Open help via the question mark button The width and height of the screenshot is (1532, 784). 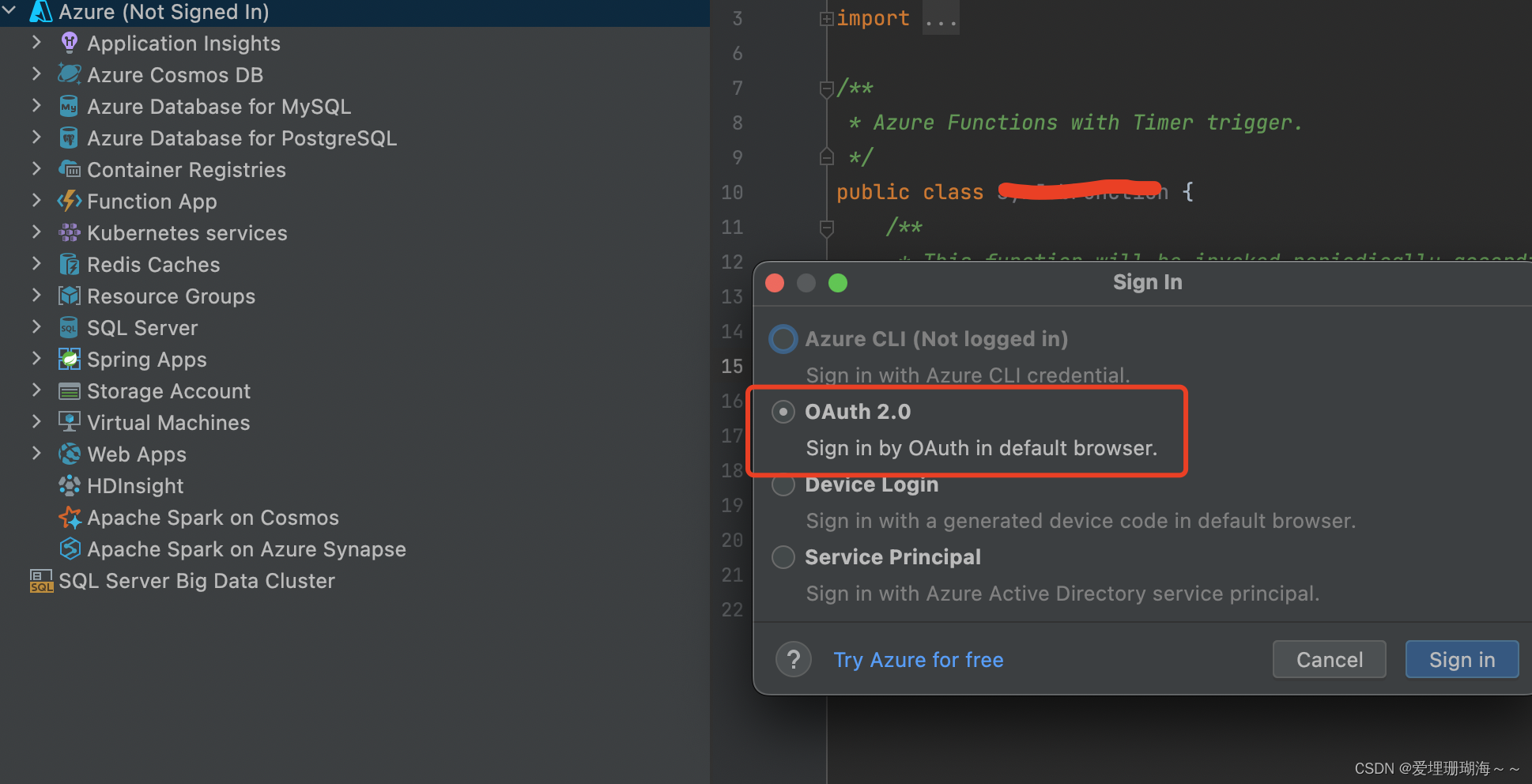pos(794,659)
